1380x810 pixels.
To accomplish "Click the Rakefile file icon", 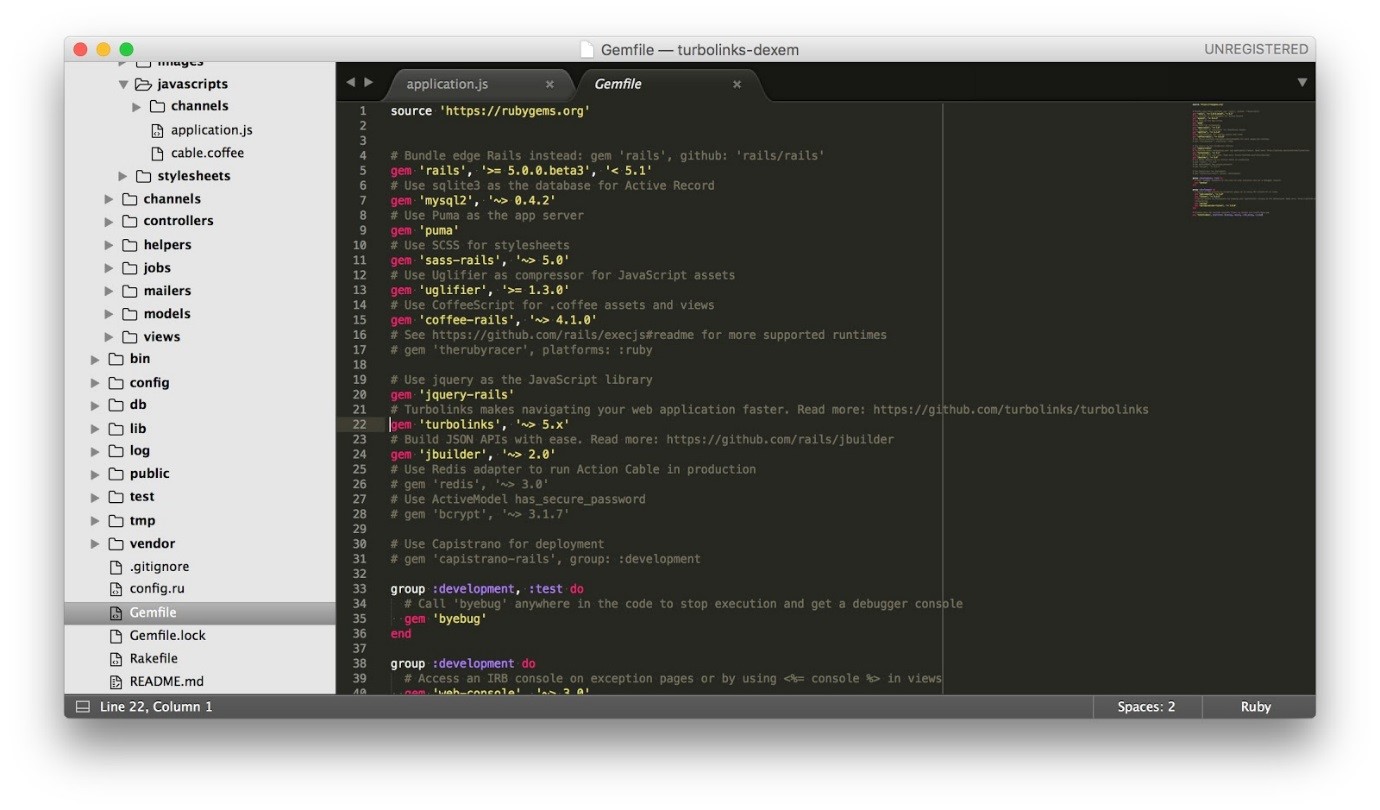I will click(x=116, y=659).
